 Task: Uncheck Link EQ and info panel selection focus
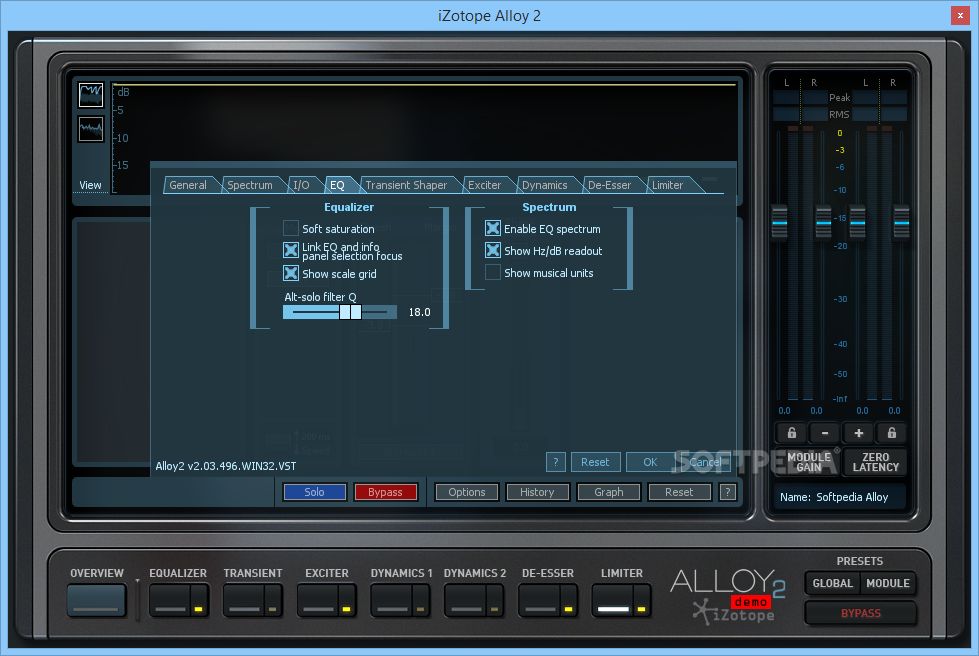point(291,250)
